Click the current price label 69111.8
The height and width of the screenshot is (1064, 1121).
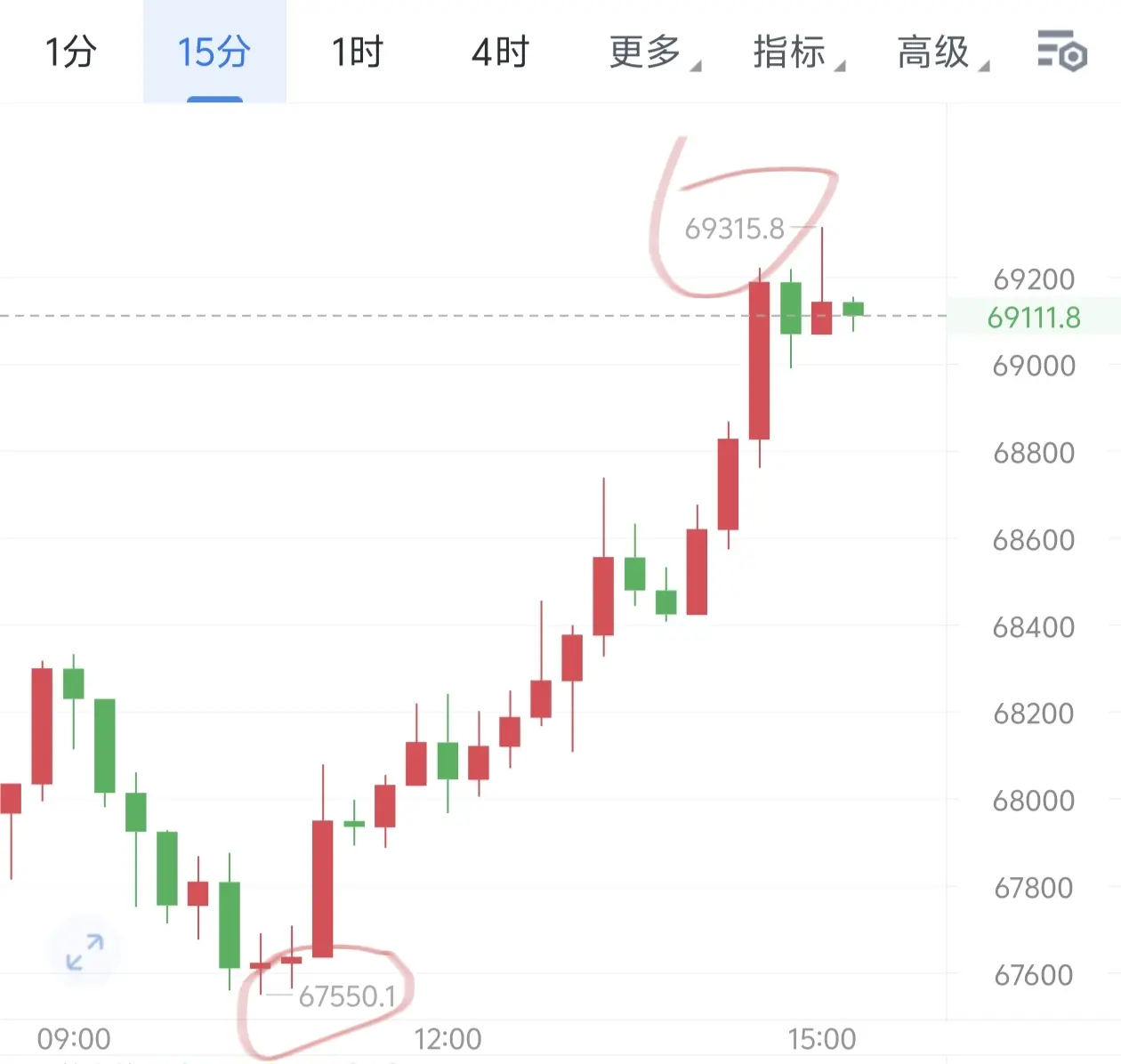[1034, 317]
